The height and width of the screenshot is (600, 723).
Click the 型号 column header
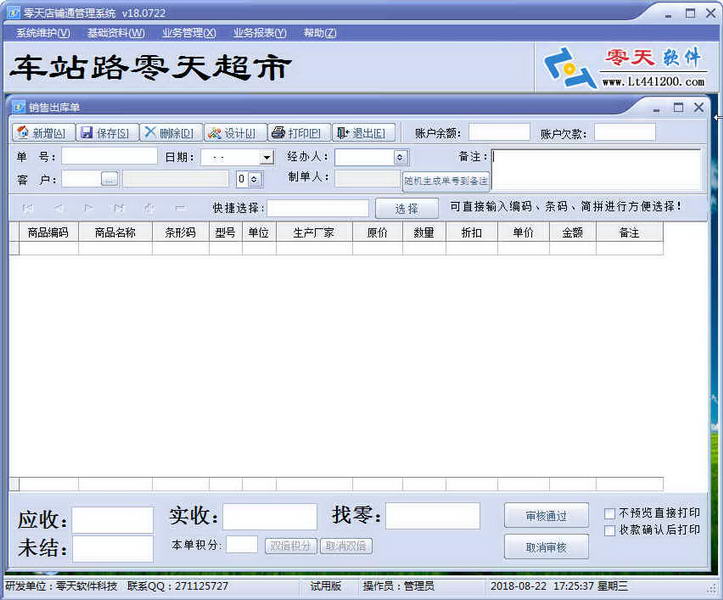tap(225, 232)
